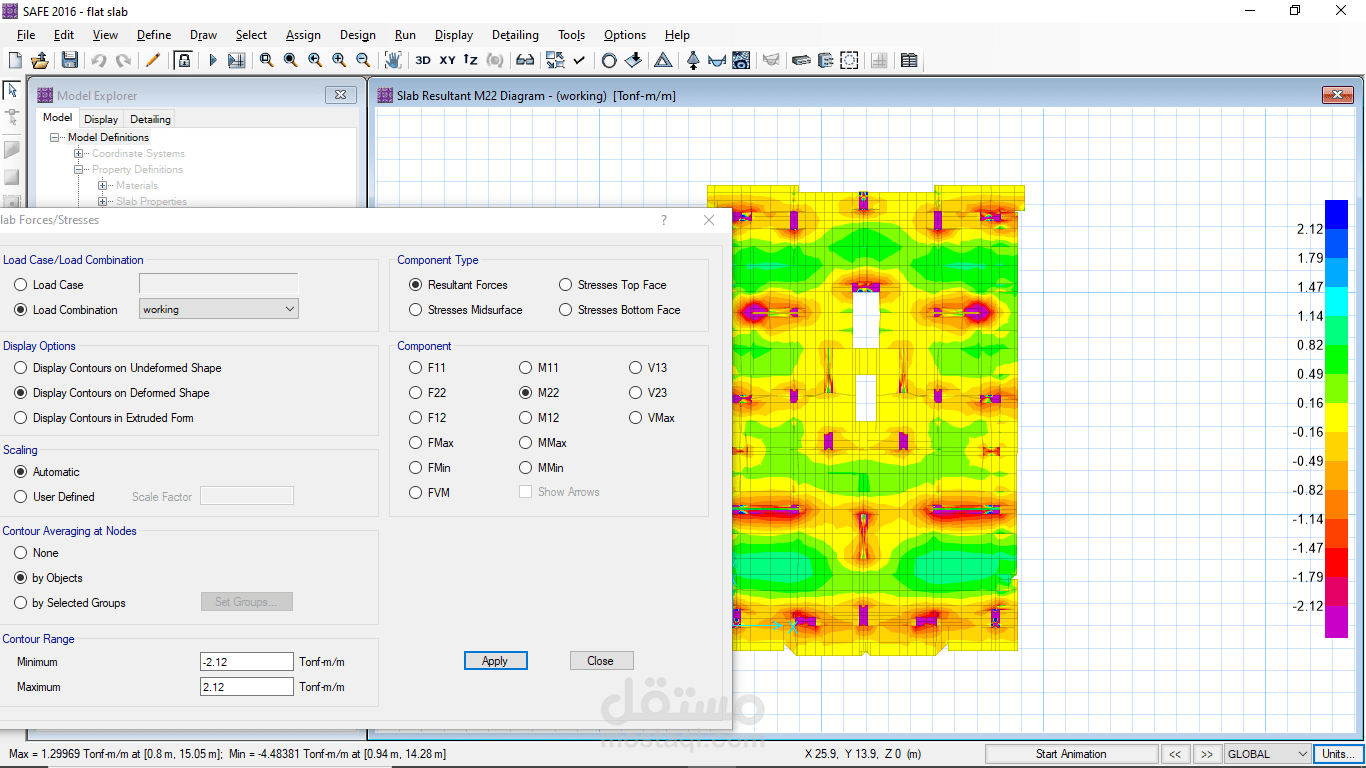Click the checkmark toolbar icon

[x=579, y=60]
